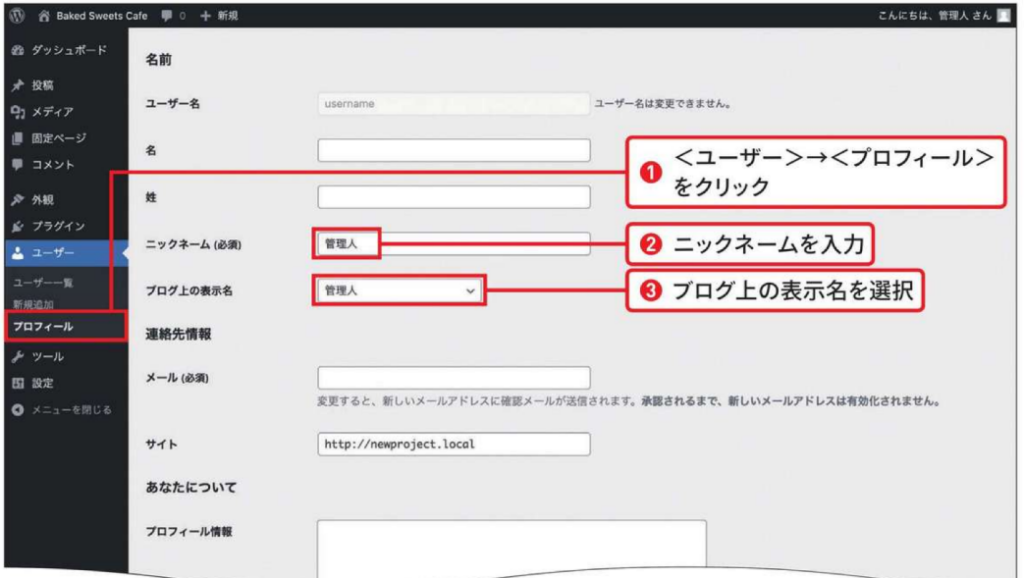The width and height of the screenshot is (1024, 578).
Task: Expand the ユーザー sidebar section
Action: pyautogui.click(x=52, y=252)
